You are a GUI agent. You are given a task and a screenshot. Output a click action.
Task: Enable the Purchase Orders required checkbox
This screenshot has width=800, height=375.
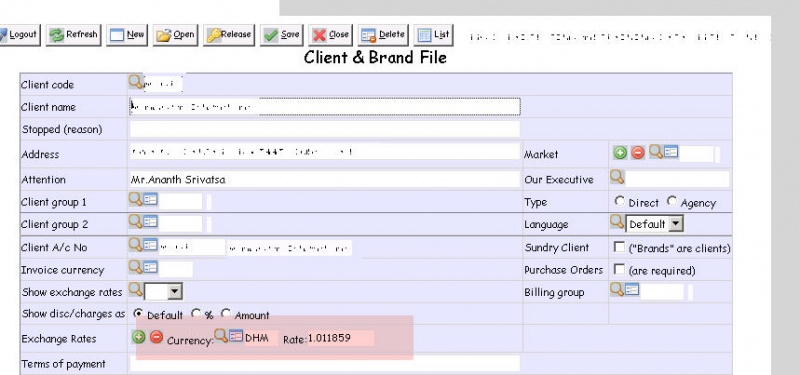(x=619, y=269)
